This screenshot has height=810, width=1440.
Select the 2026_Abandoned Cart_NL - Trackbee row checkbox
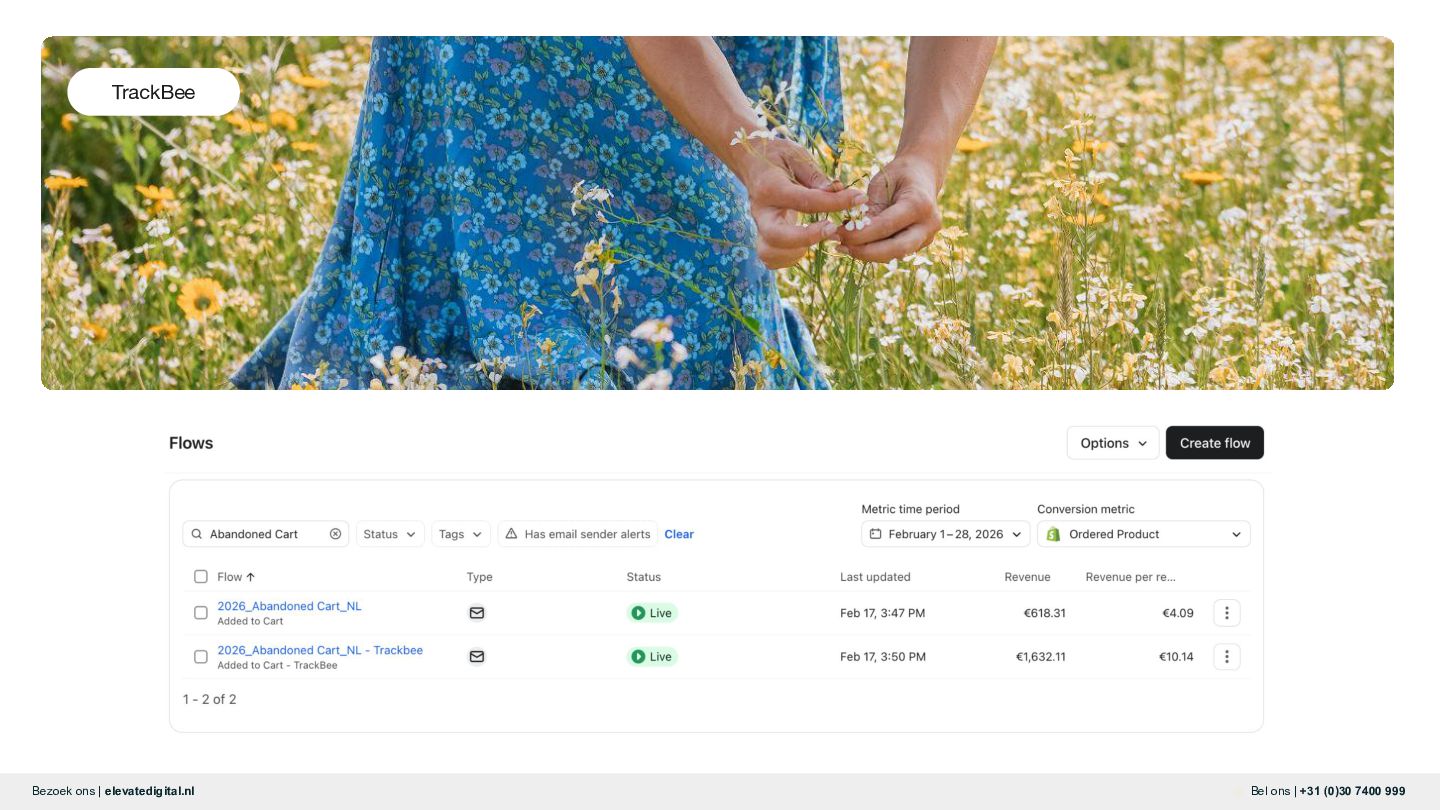(x=201, y=657)
